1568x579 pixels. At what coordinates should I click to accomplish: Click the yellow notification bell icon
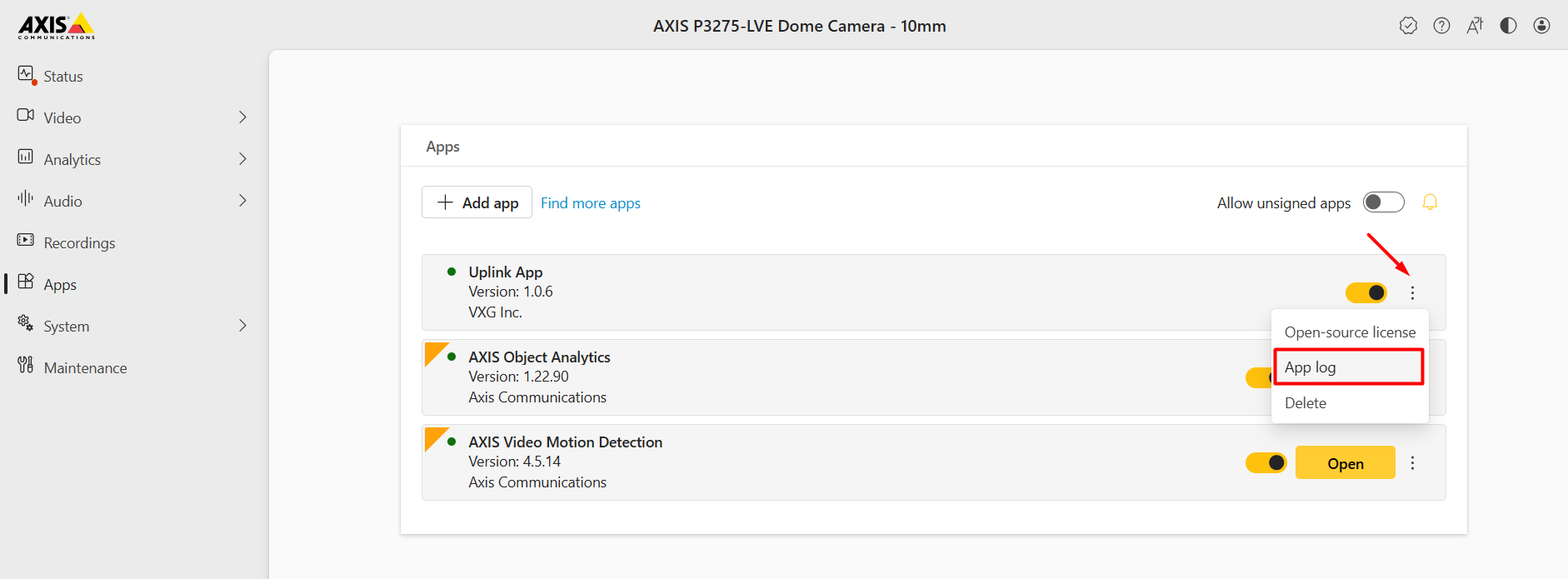click(1430, 202)
